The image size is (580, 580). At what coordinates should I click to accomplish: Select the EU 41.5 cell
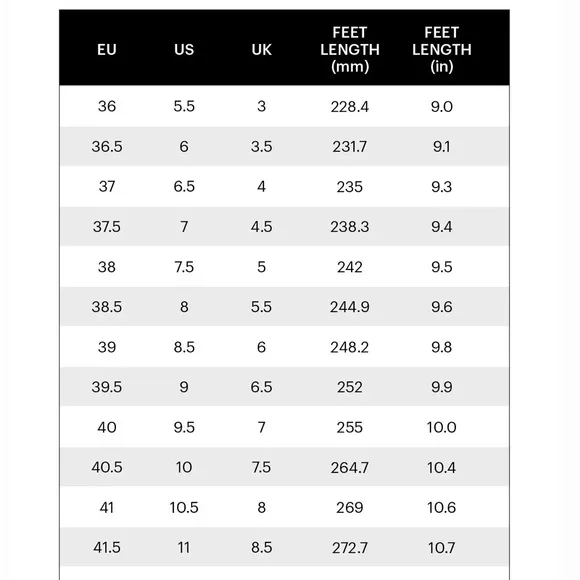coord(107,547)
